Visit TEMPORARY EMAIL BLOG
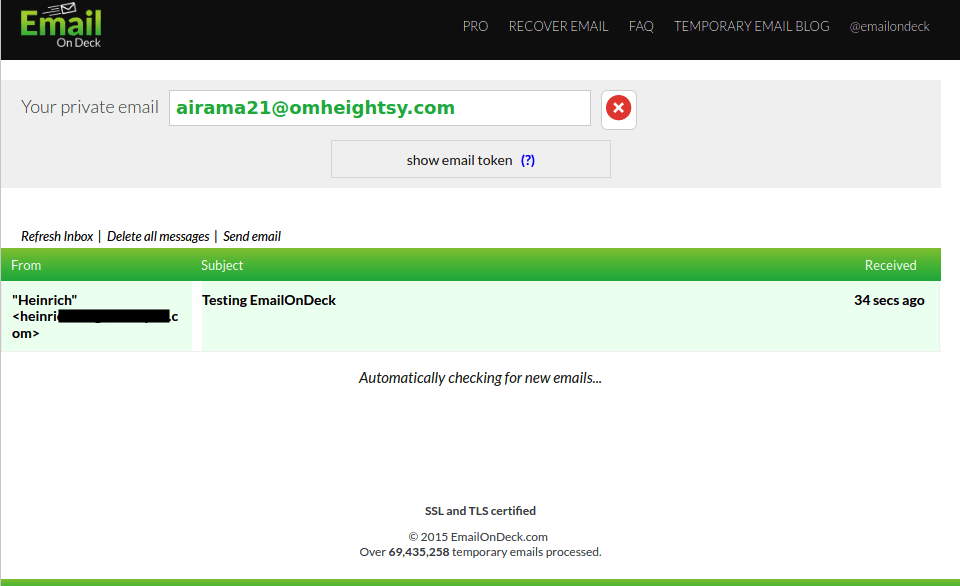 point(751,26)
